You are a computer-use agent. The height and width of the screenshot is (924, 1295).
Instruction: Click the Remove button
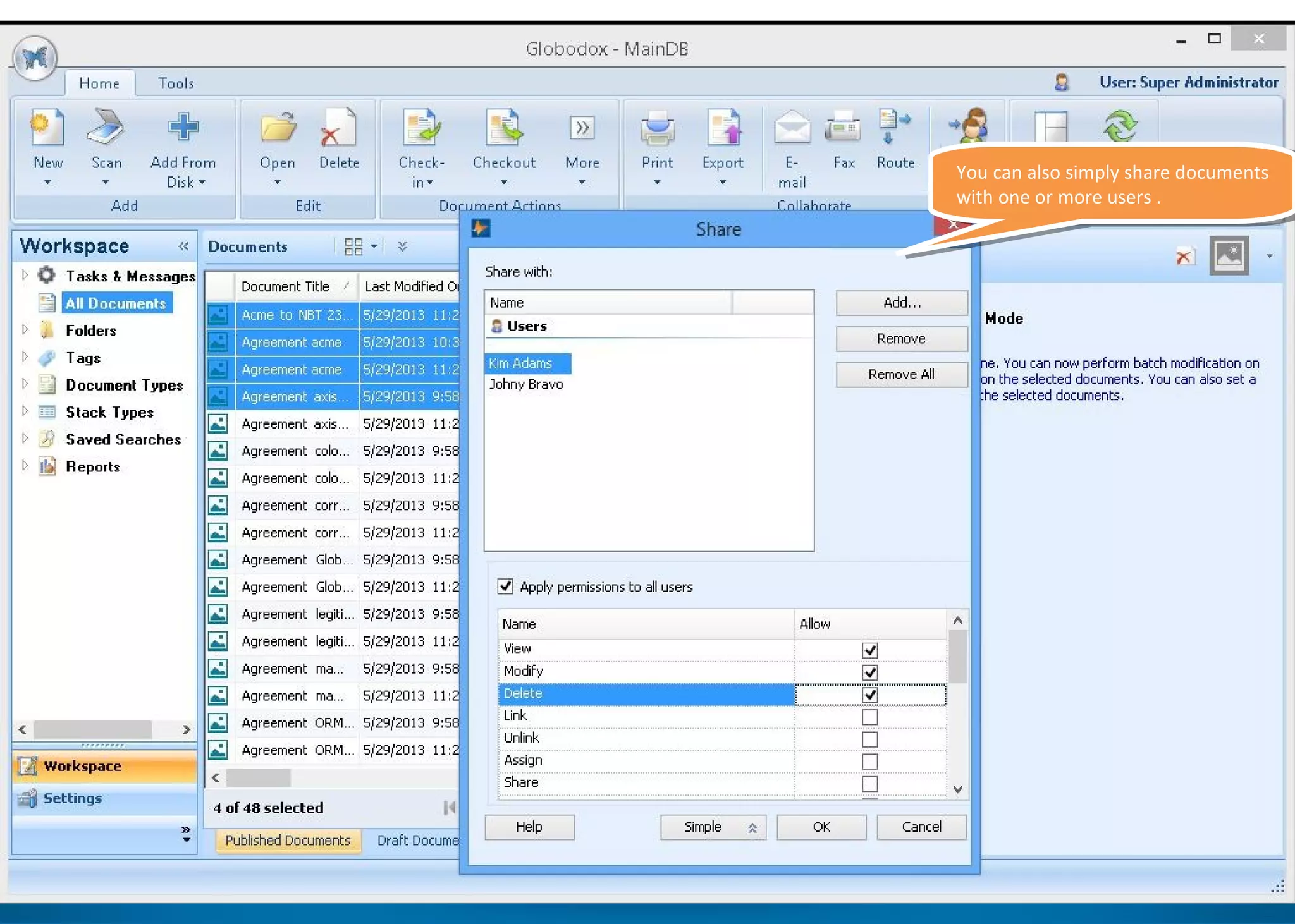[902, 339]
